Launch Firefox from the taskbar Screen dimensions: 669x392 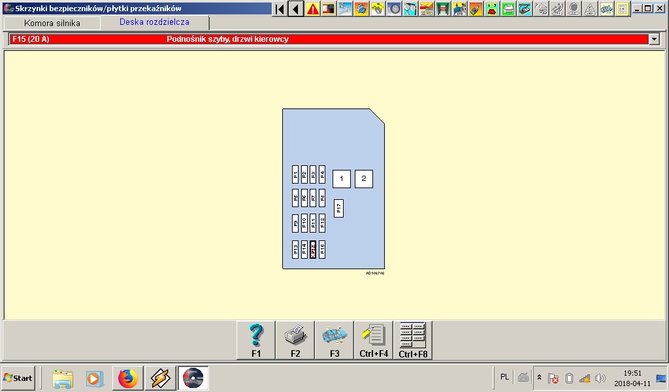[128, 378]
